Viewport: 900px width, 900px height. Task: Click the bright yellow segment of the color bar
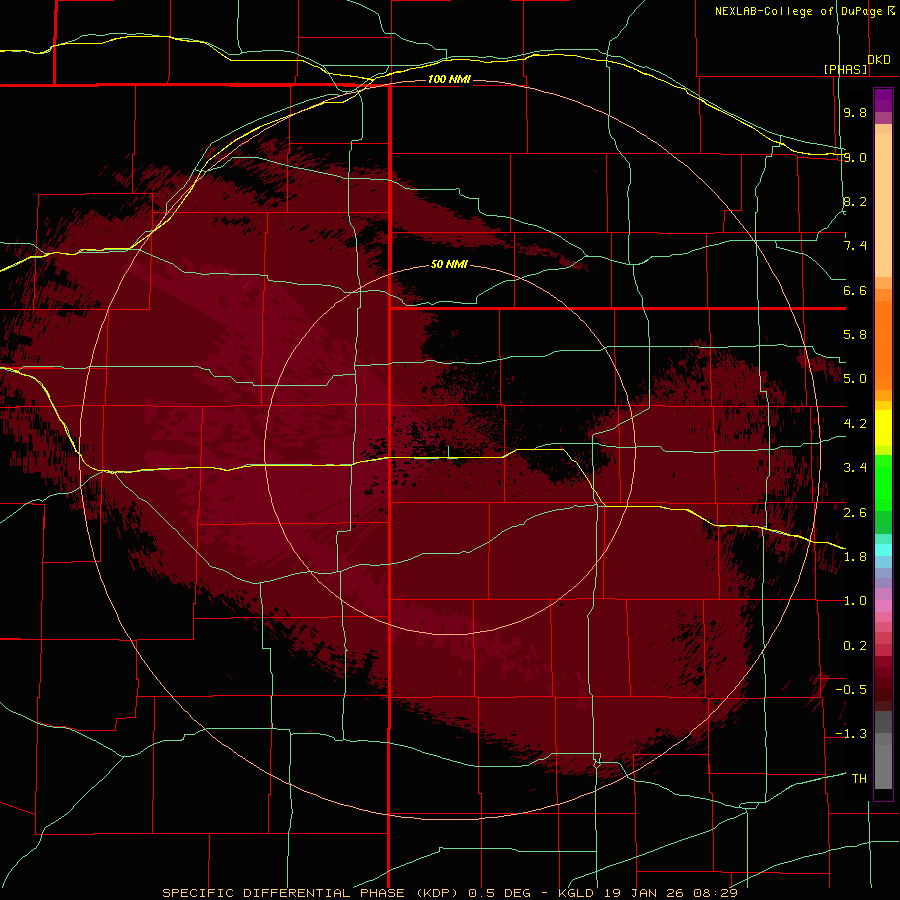(x=883, y=428)
